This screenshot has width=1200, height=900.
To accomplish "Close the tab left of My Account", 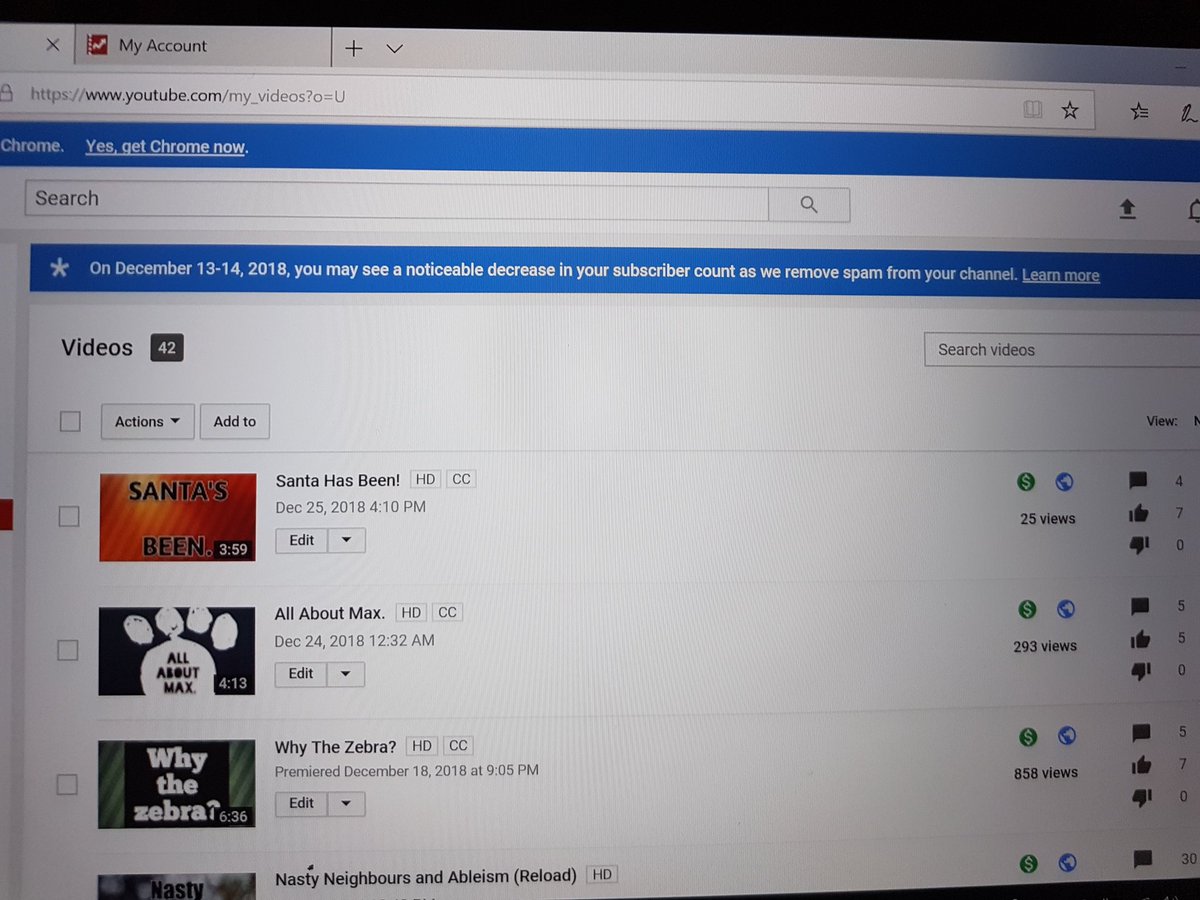I will [x=53, y=45].
